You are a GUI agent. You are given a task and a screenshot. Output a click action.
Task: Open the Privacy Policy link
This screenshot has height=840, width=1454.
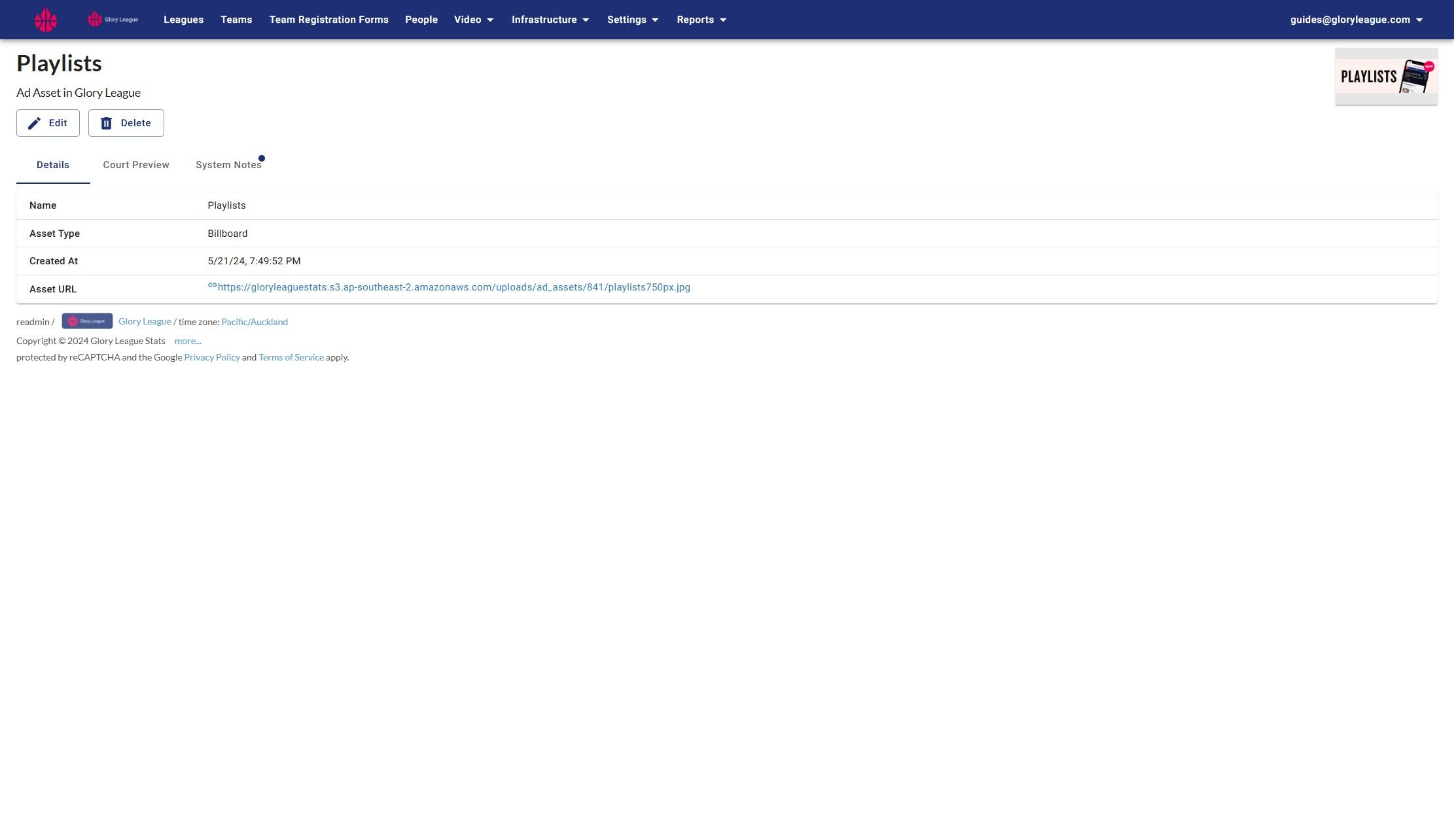212,357
